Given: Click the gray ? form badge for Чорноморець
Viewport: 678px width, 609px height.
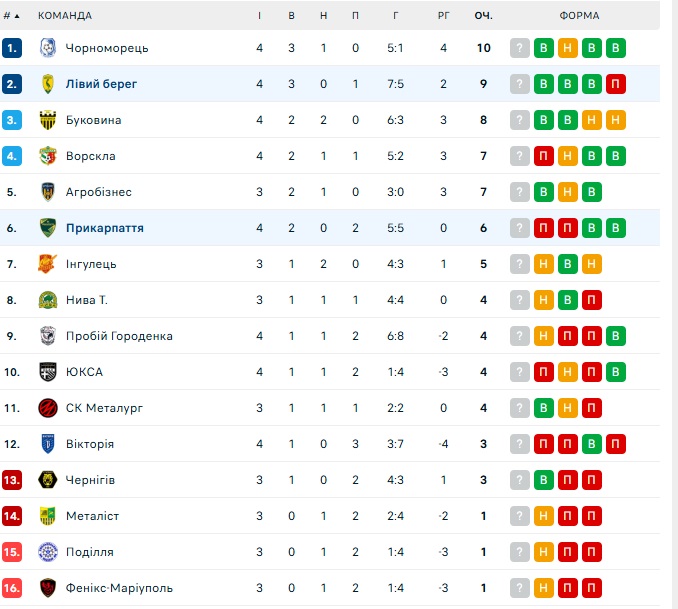Looking at the screenshot, I should pyautogui.click(x=520, y=48).
